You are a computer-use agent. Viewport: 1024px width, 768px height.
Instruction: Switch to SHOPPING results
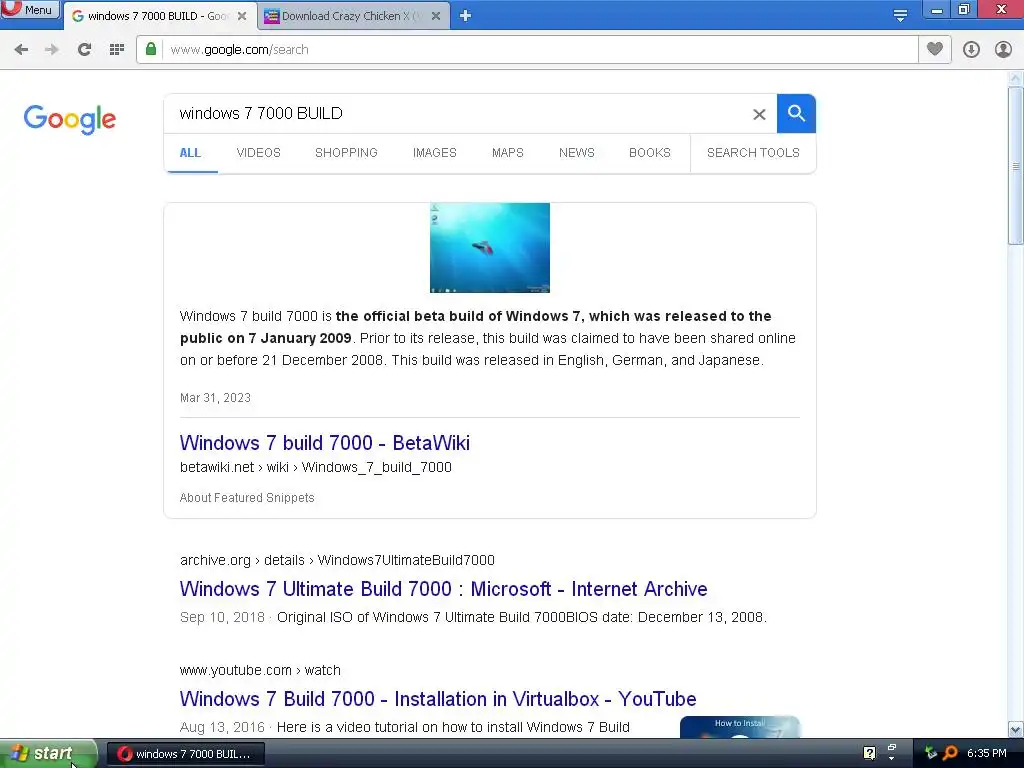pyautogui.click(x=346, y=153)
